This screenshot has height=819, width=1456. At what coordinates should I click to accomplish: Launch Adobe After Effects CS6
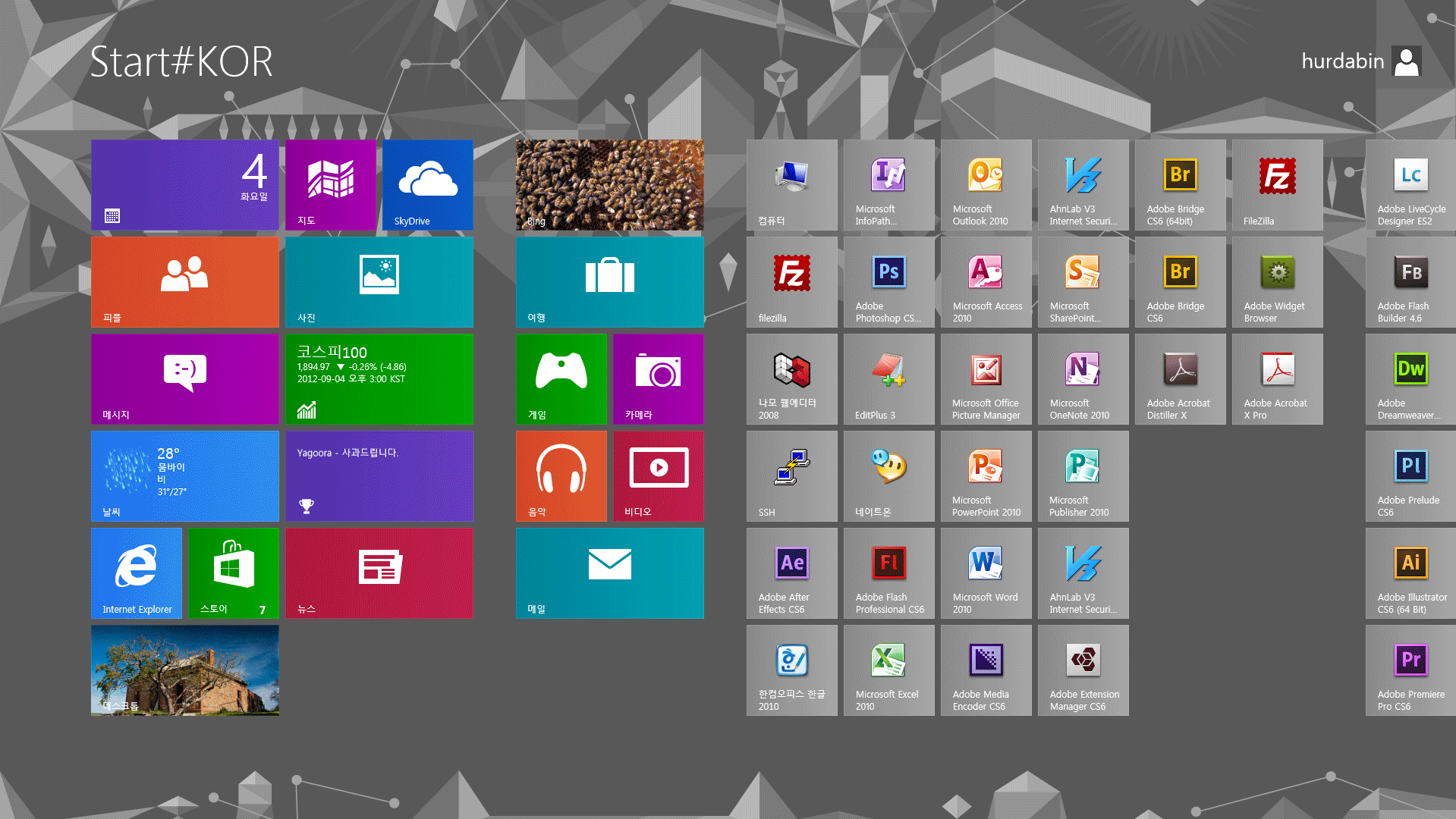pyautogui.click(x=791, y=573)
